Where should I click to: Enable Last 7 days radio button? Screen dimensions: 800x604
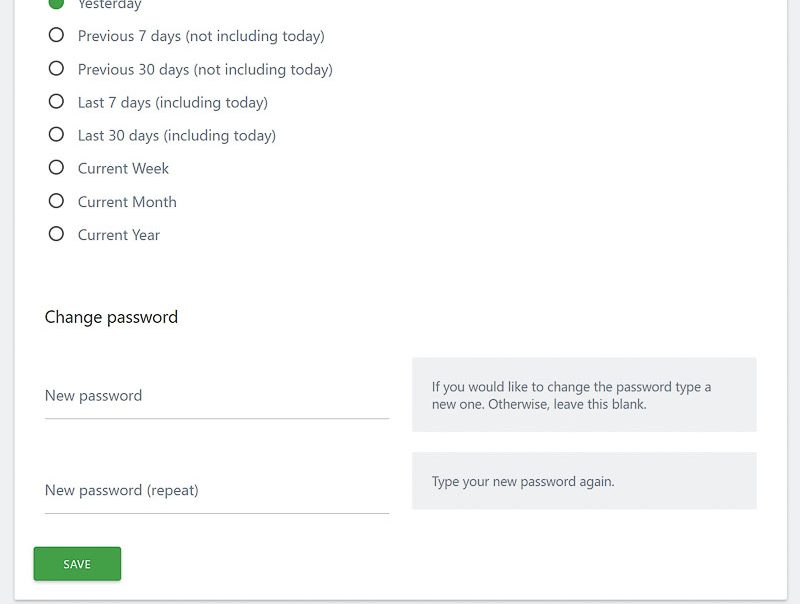click(x=56, y=102)
